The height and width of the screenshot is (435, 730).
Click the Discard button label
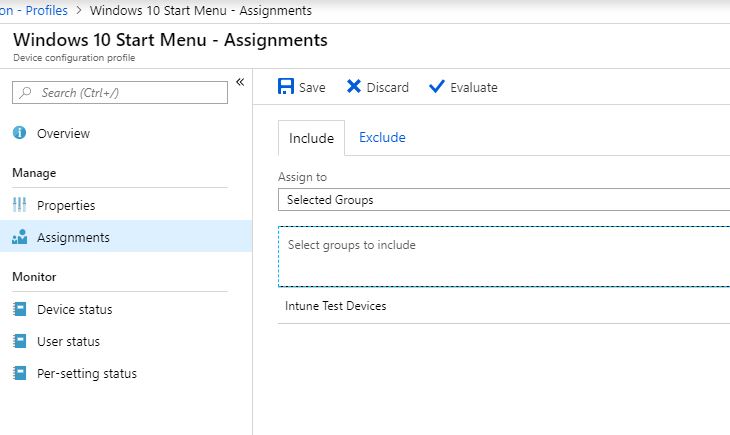(387, 87)
